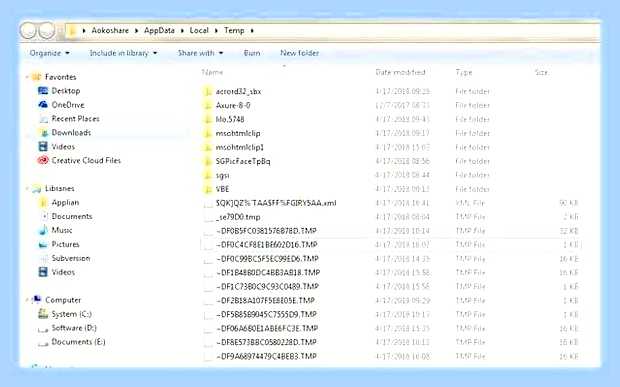This screenshot has height=387, width=620.
Task: Click the Computer icon
Action: tap(37, 300)
